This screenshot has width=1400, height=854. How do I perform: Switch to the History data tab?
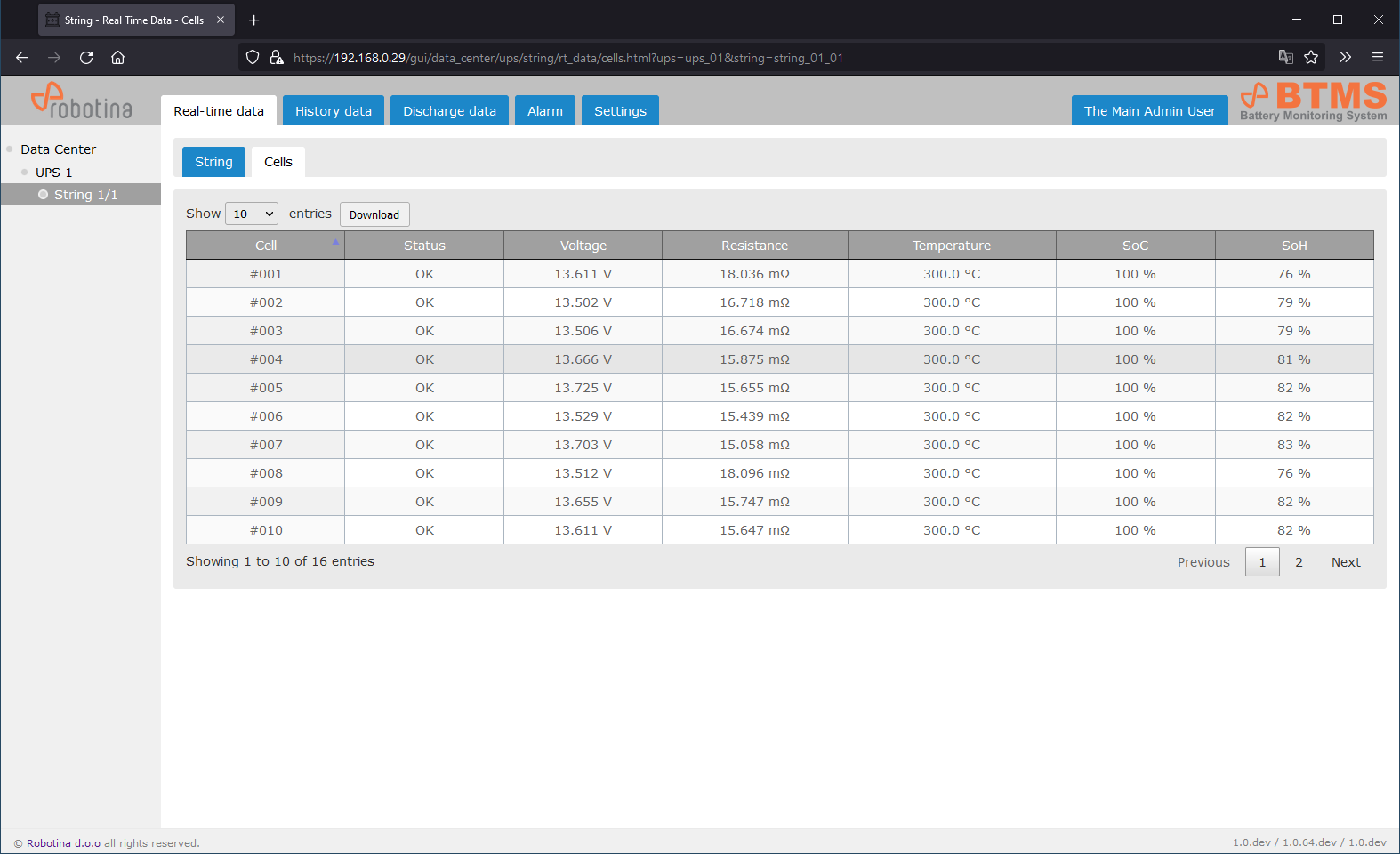click(x=333, y=111)
